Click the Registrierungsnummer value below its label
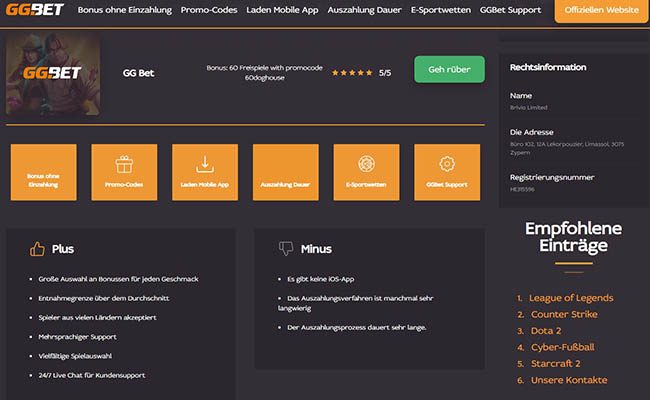This screenshot has height=400, width=650. [522, 189]
